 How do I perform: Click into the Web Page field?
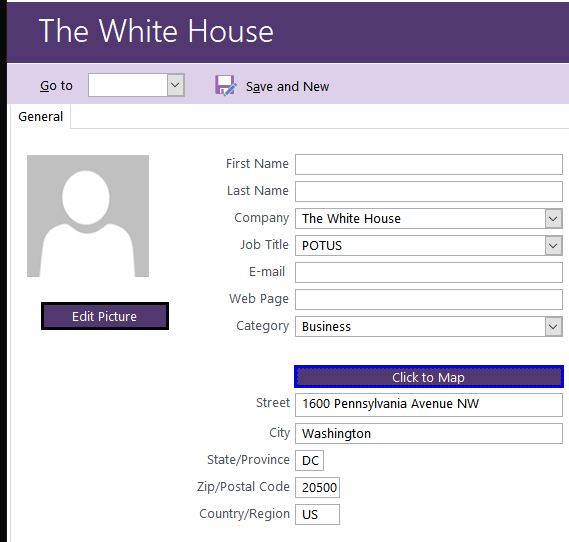[429, 299]
